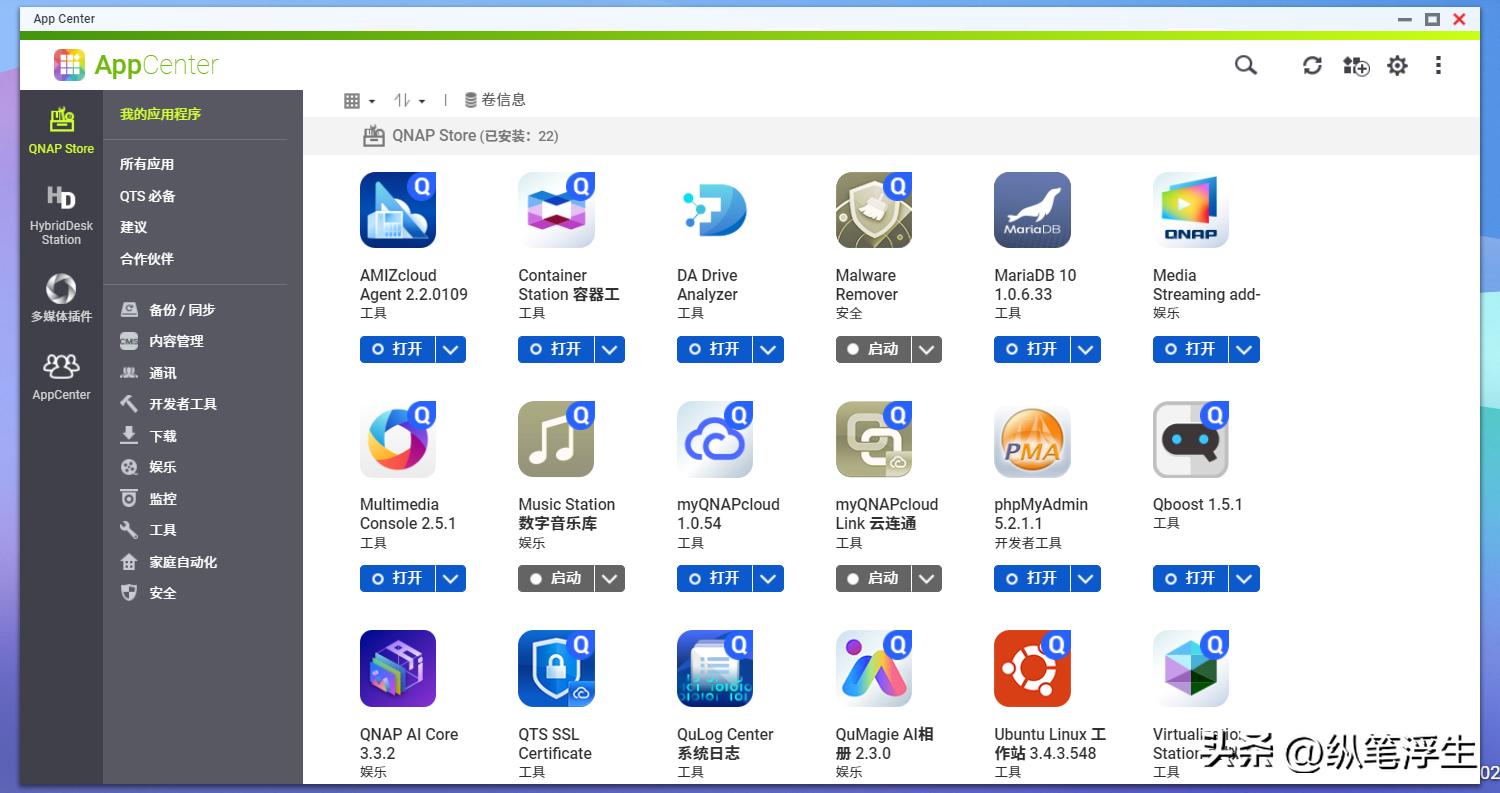Open AMIZcloud Agent with 打开 button
Viewport: 1500px width, 793px height.
pyautogui.click(x=398, y=349)
